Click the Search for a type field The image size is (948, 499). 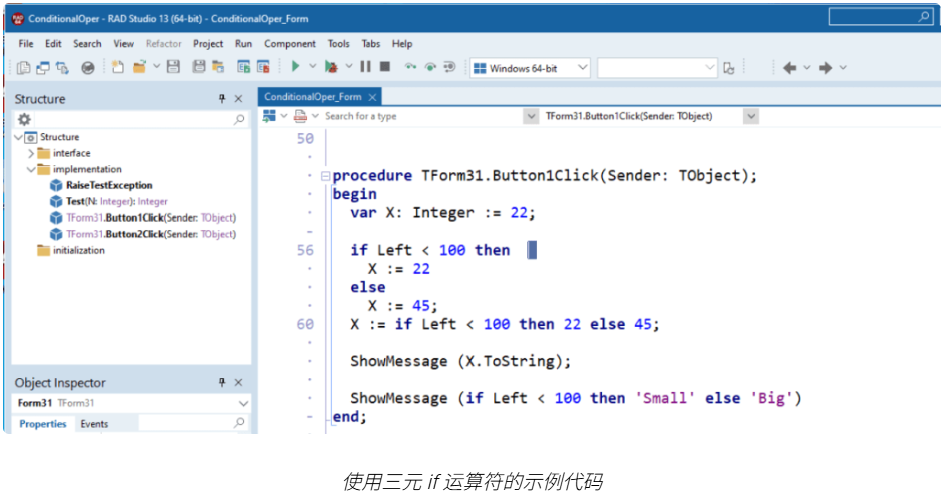pyautogui.click(x=420, y=116)
